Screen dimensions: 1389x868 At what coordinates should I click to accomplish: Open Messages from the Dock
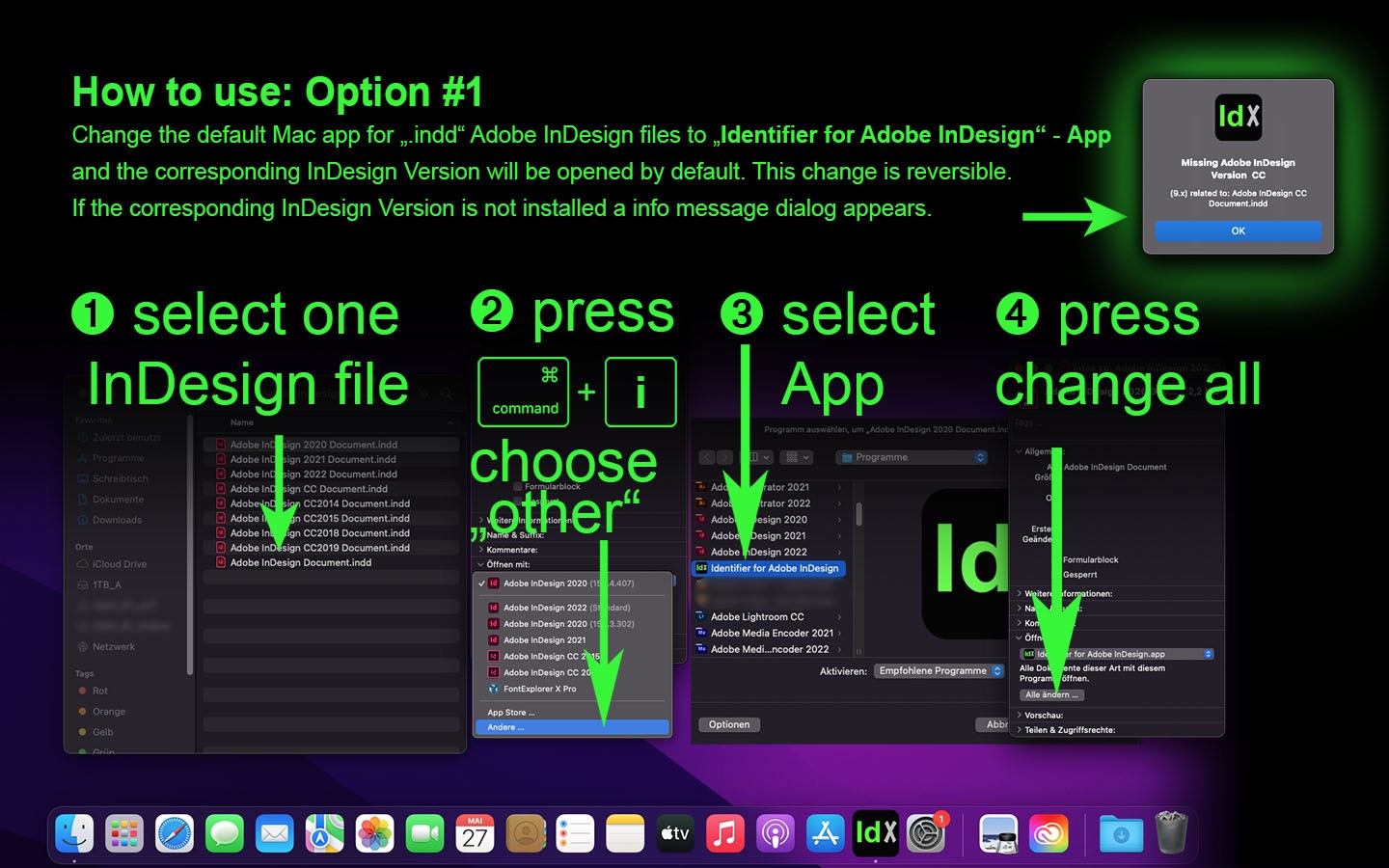point(225,833)
